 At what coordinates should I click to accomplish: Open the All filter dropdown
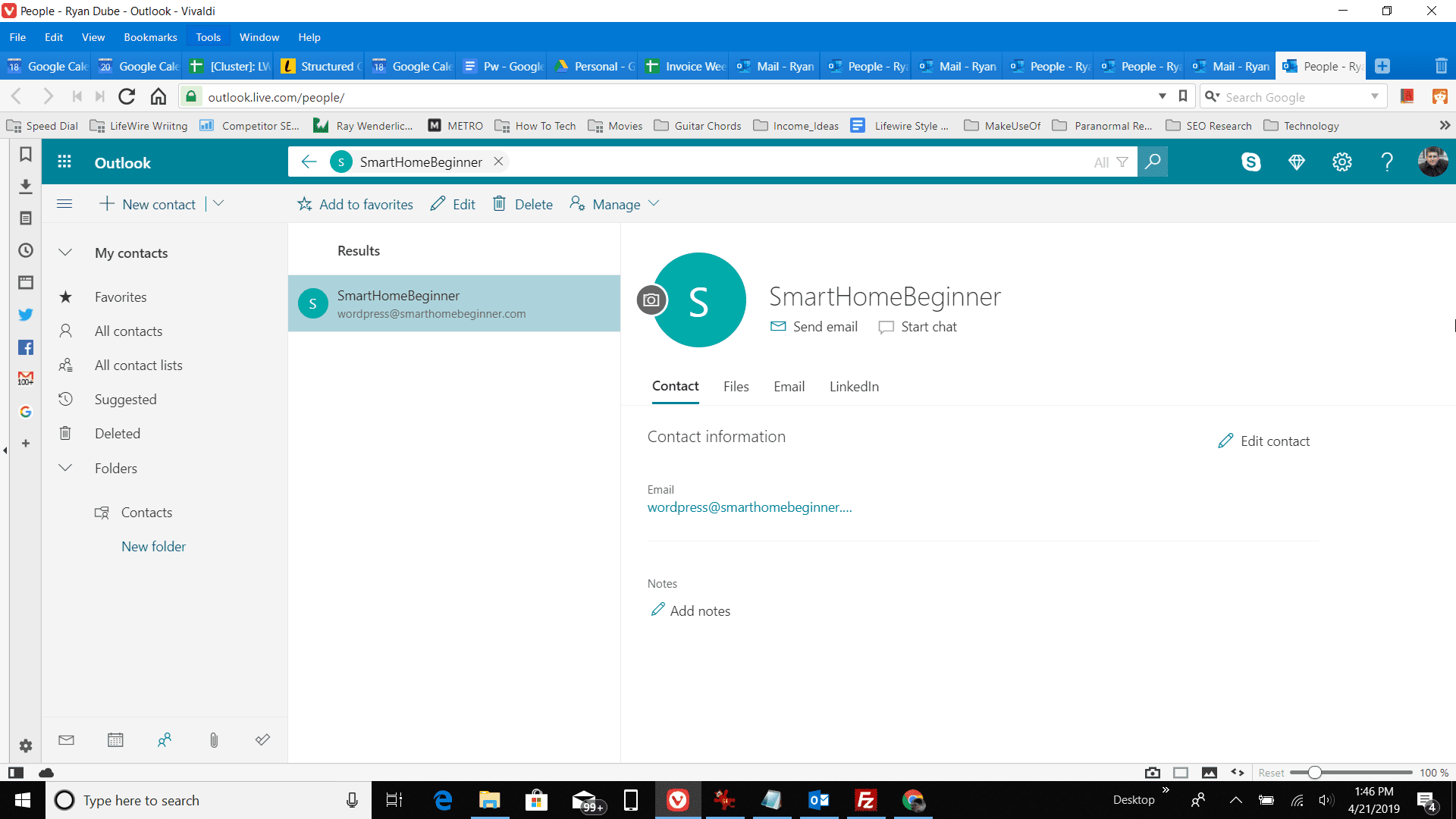[1111, 162]
